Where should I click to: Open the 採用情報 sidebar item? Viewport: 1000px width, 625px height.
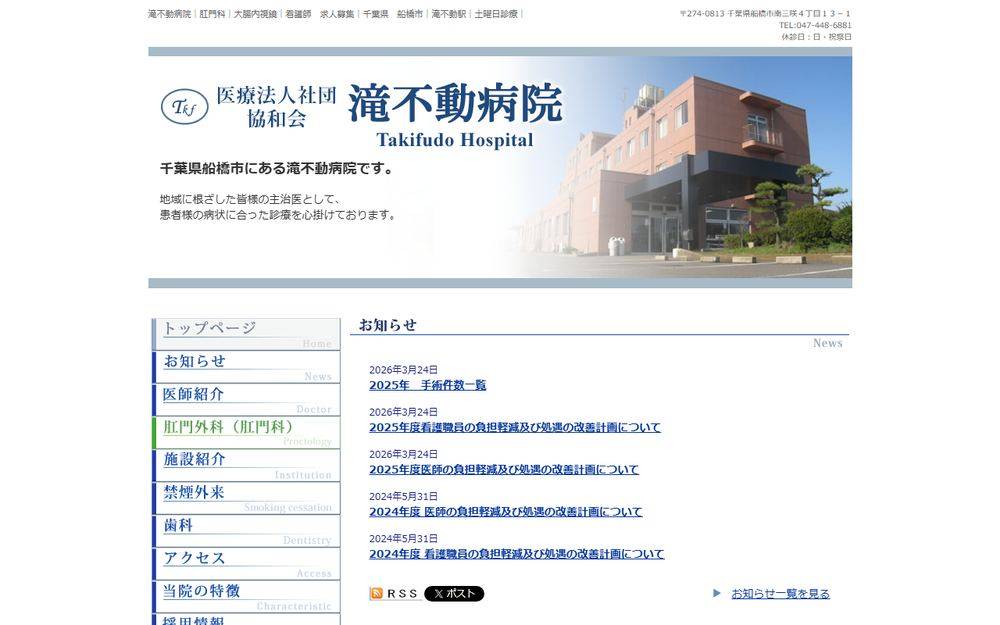click(246, 620)
